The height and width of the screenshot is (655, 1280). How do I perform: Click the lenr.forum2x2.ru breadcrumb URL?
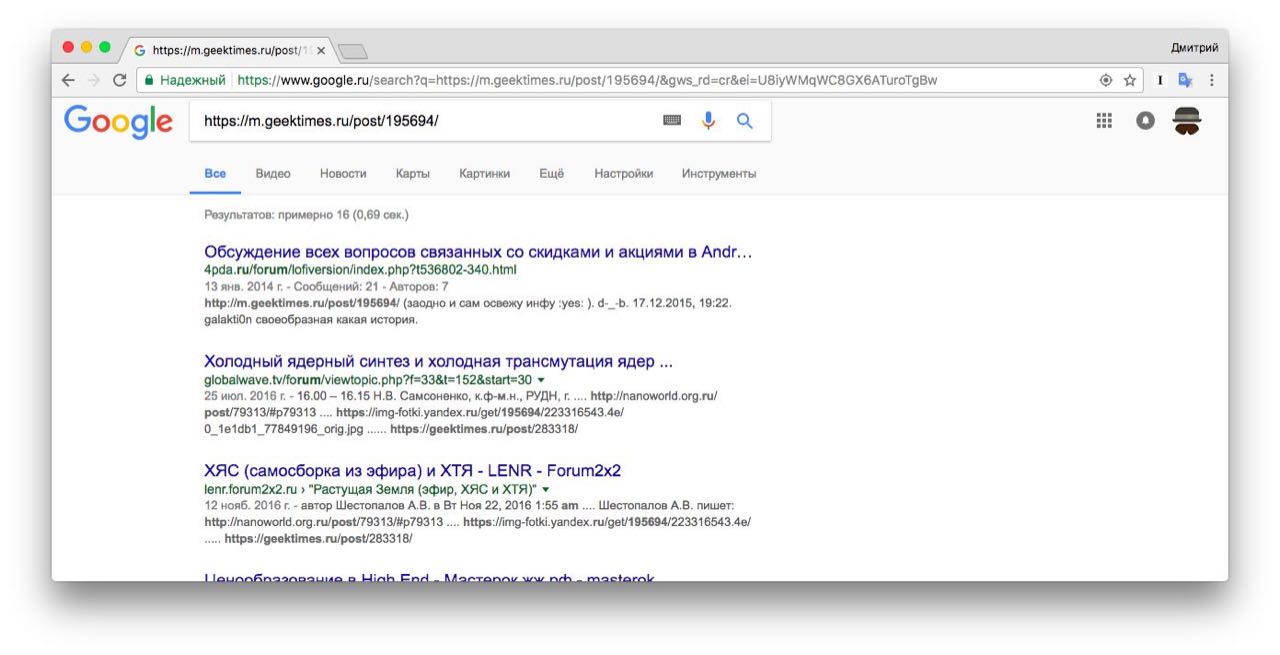tap(371, 490)
